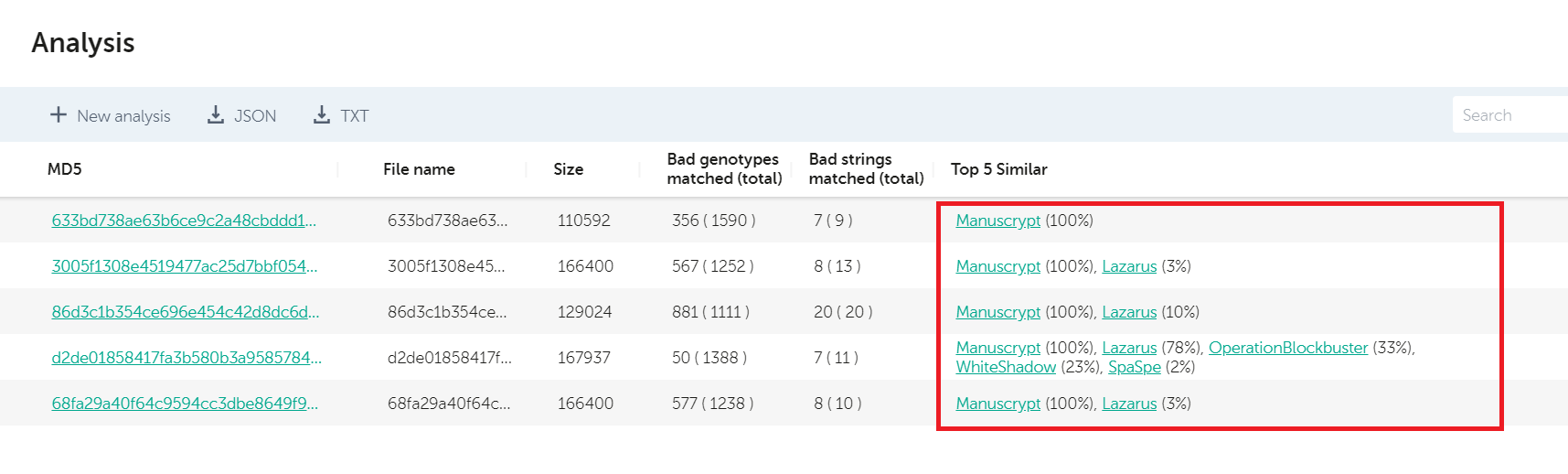Image resolution: width=1568 pixels, height=474 pixels.
Task: Open MD5 link starting with 633bd738ae63
Action: (184, 221)
